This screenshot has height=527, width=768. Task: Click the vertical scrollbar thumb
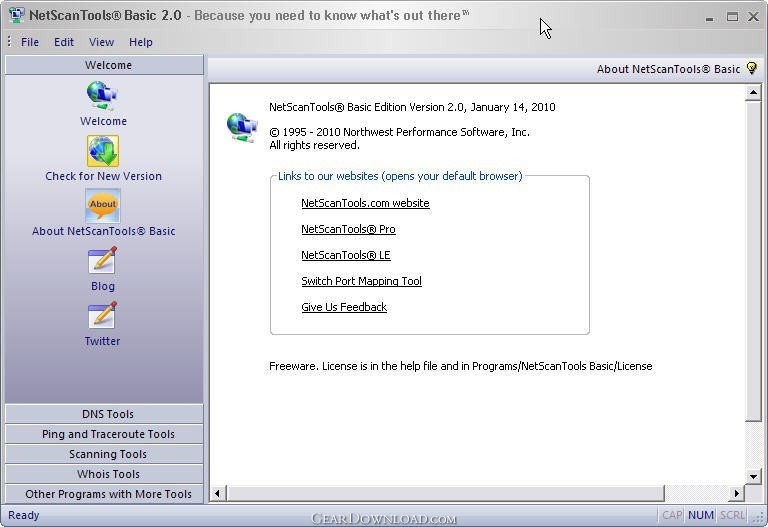click(x=753, y=260)
